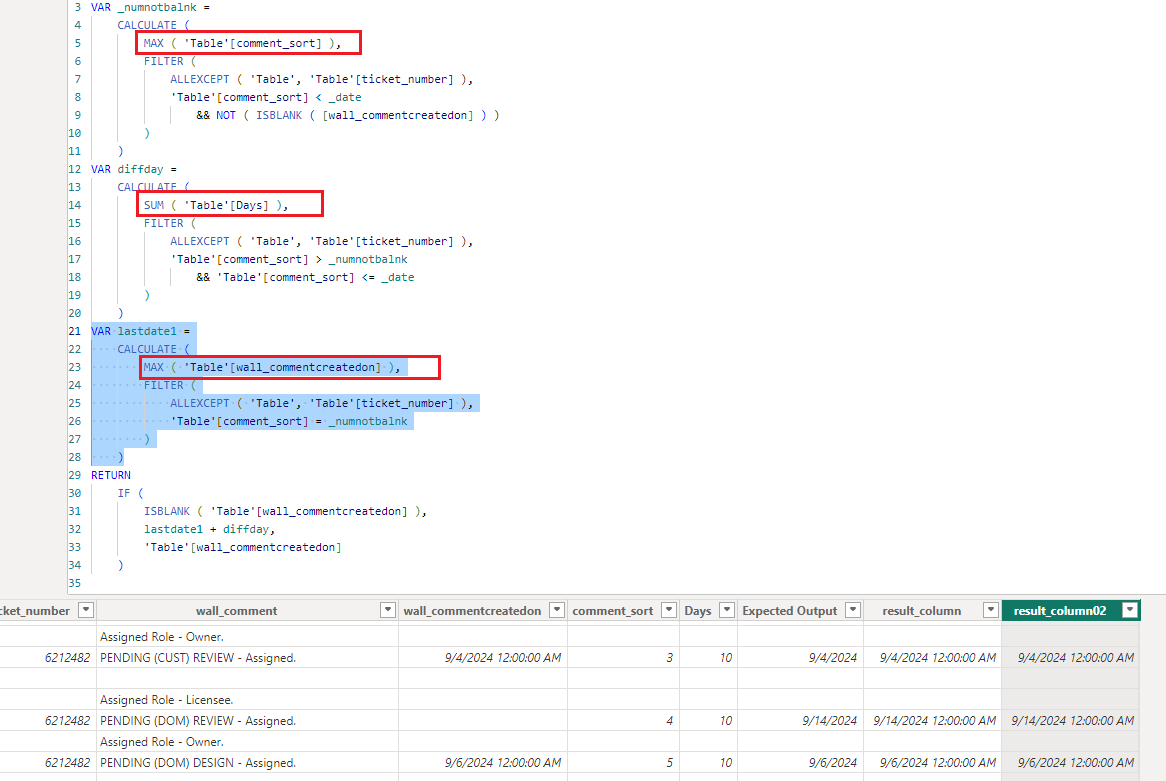Screen dimensions: 1166x781
Task: Open the Days column filter dropdown
Action: [x=727, y=610]
